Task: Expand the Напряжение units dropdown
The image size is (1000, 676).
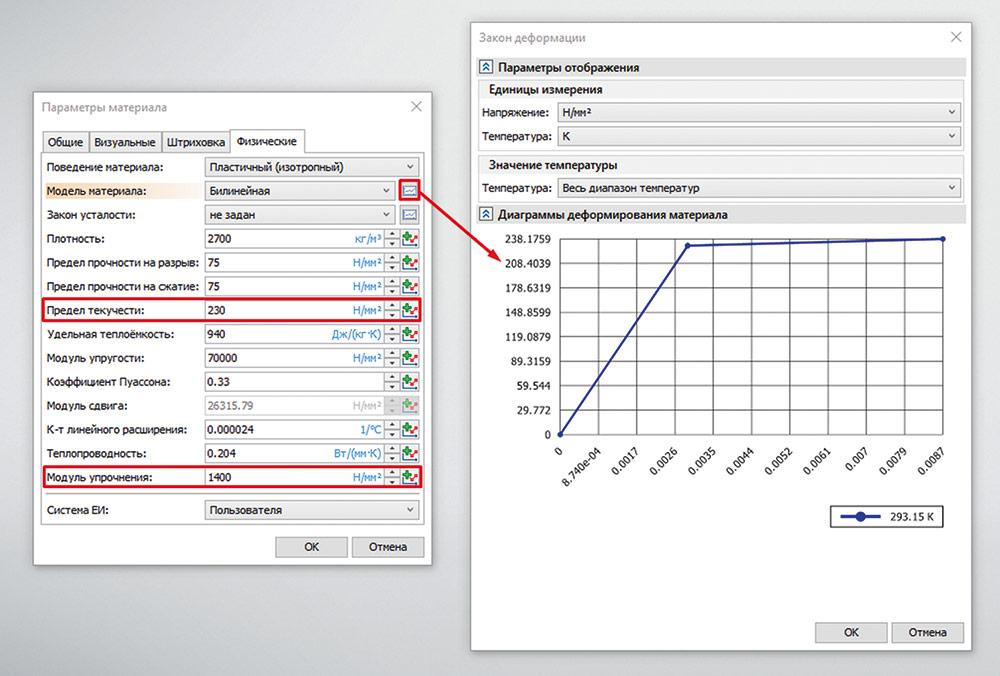Action: tap(759, 113)
